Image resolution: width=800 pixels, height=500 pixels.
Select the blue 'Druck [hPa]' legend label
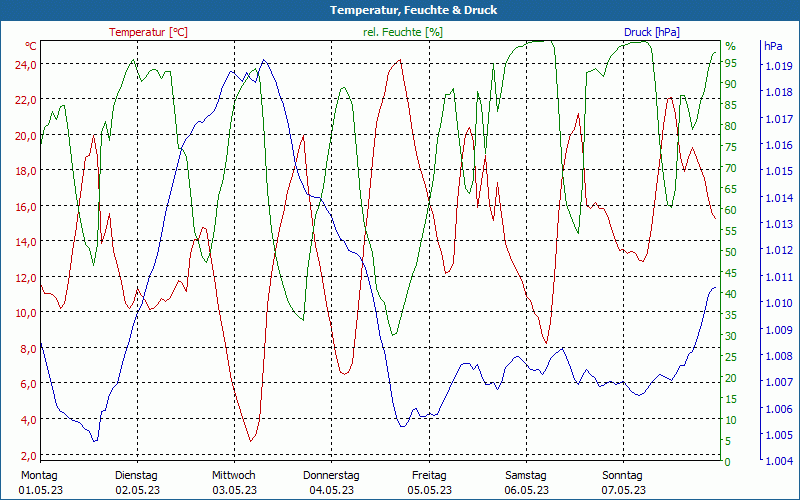[652, 32]
